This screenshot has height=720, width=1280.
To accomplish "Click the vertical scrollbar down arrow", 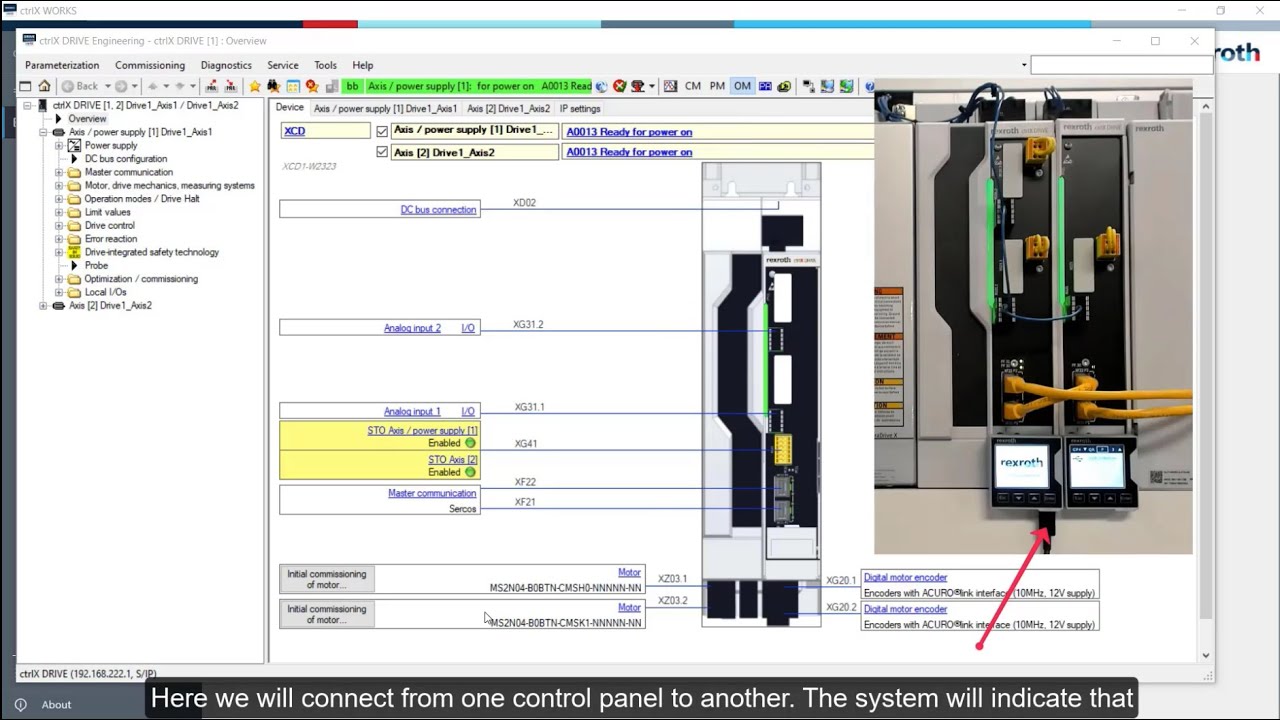I will pos(1206,656).
